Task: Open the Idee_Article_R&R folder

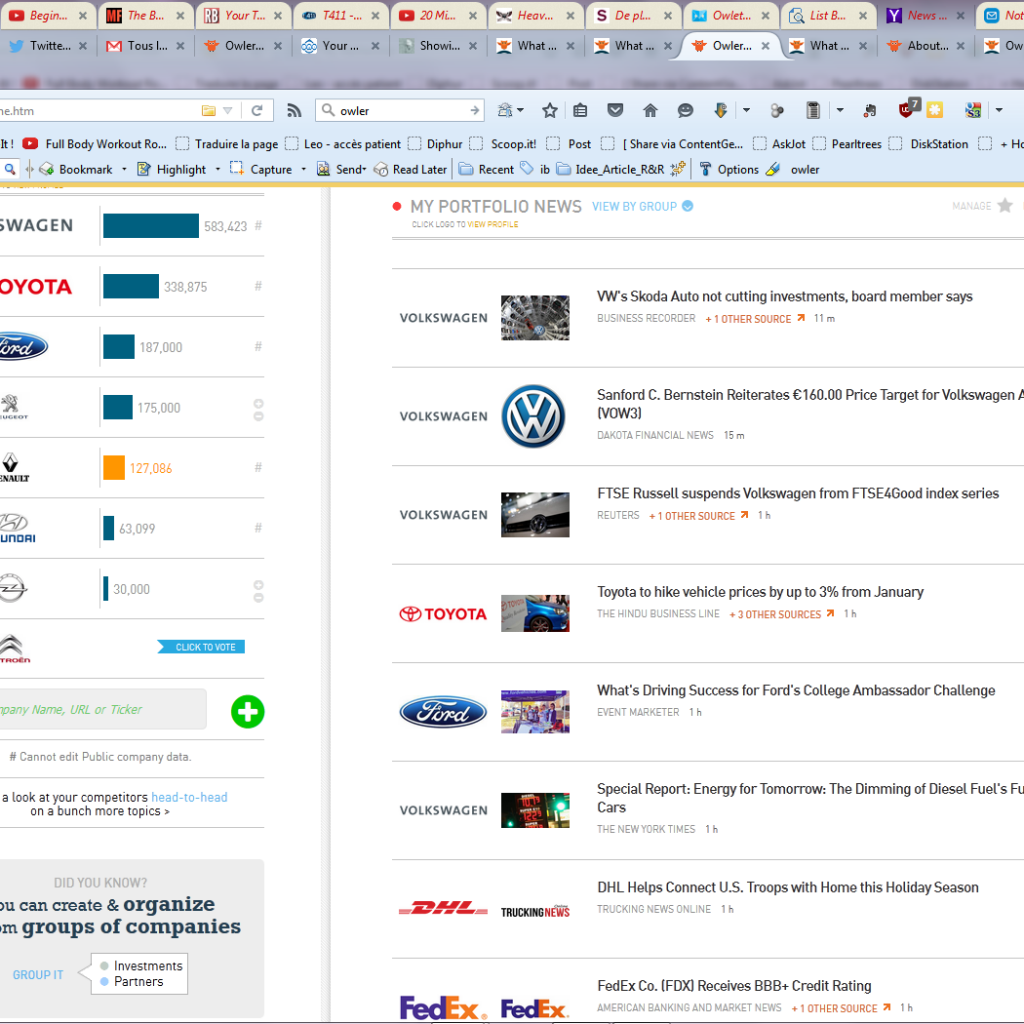Action: click(x=611, y=169)
